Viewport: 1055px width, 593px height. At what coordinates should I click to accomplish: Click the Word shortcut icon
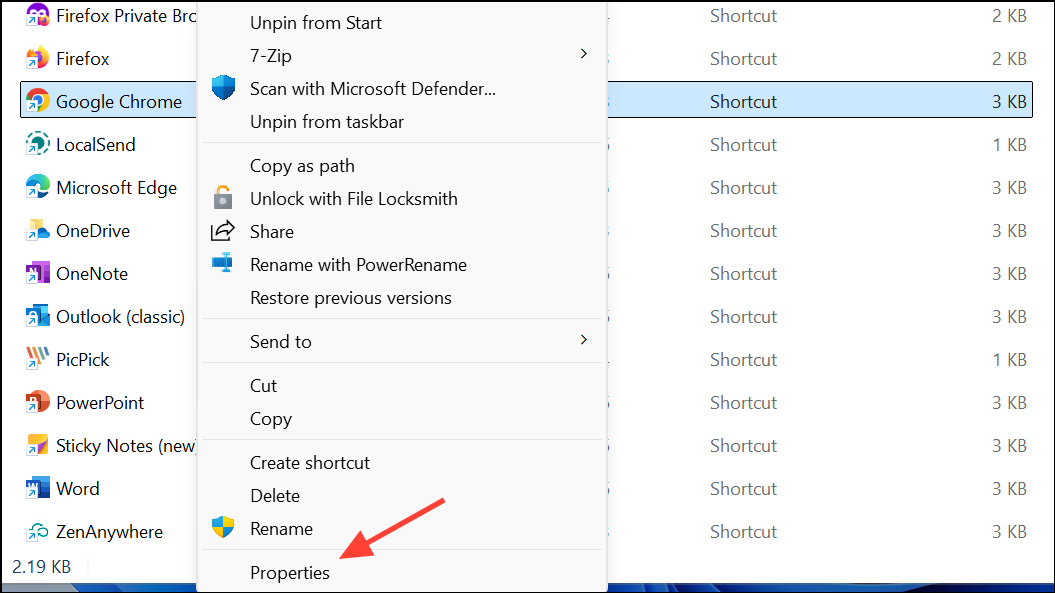37,489
